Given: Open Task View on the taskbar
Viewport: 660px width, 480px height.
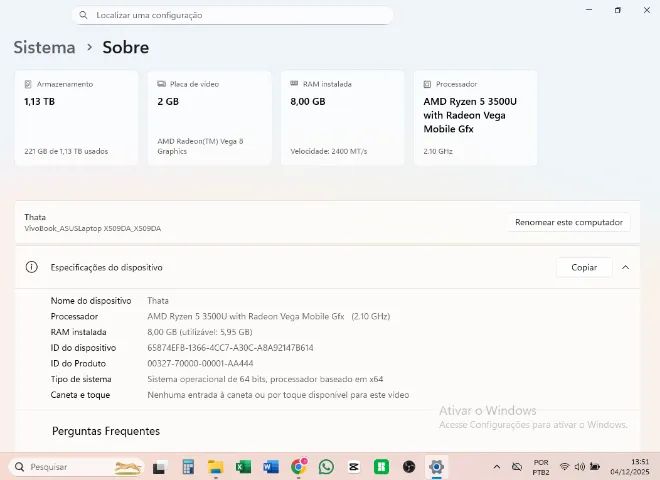Looking at the screenshot, I should pyautogui.click(x=159, y=467).
